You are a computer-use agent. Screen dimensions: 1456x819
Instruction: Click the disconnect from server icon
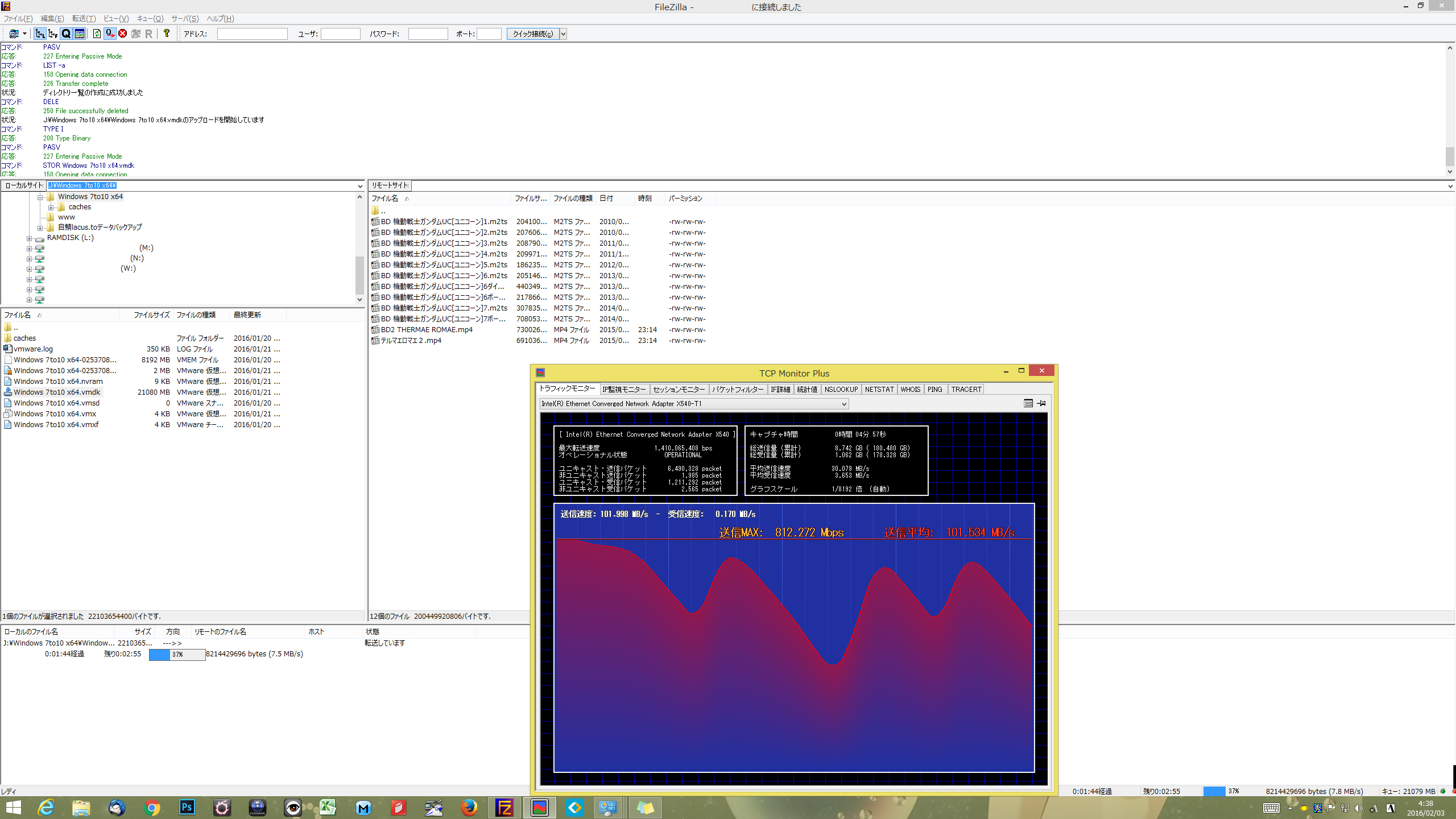coord(136,34)
